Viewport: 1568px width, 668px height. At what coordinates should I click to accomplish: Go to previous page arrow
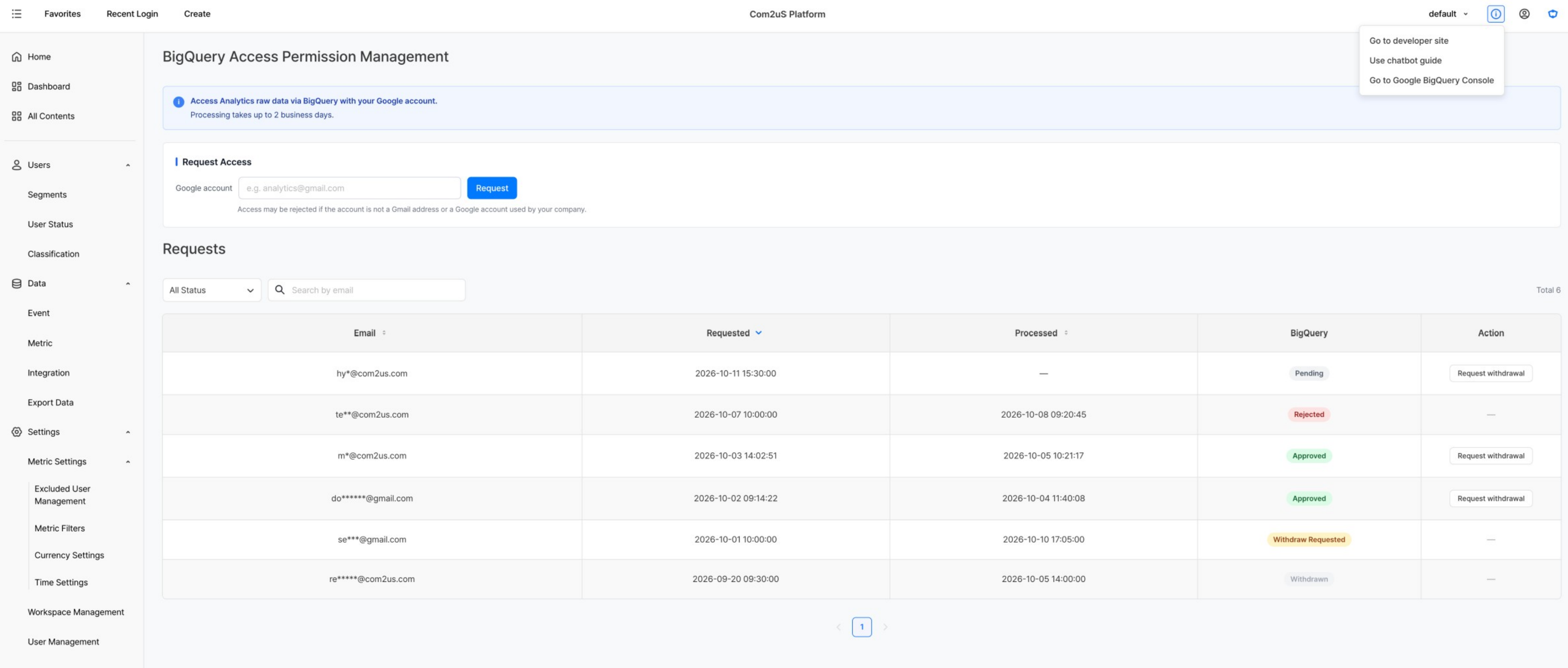pyautogui.click(x=838, y=626)
